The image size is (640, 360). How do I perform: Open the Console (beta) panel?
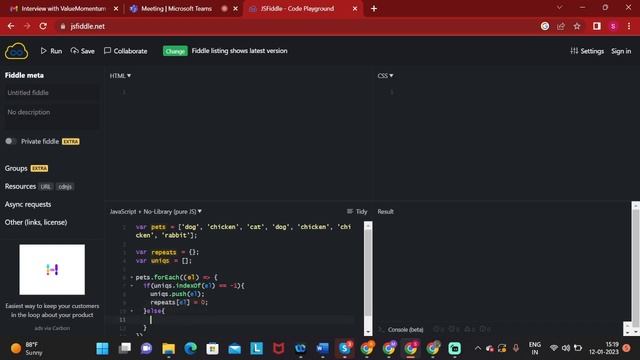click(405, 329)
